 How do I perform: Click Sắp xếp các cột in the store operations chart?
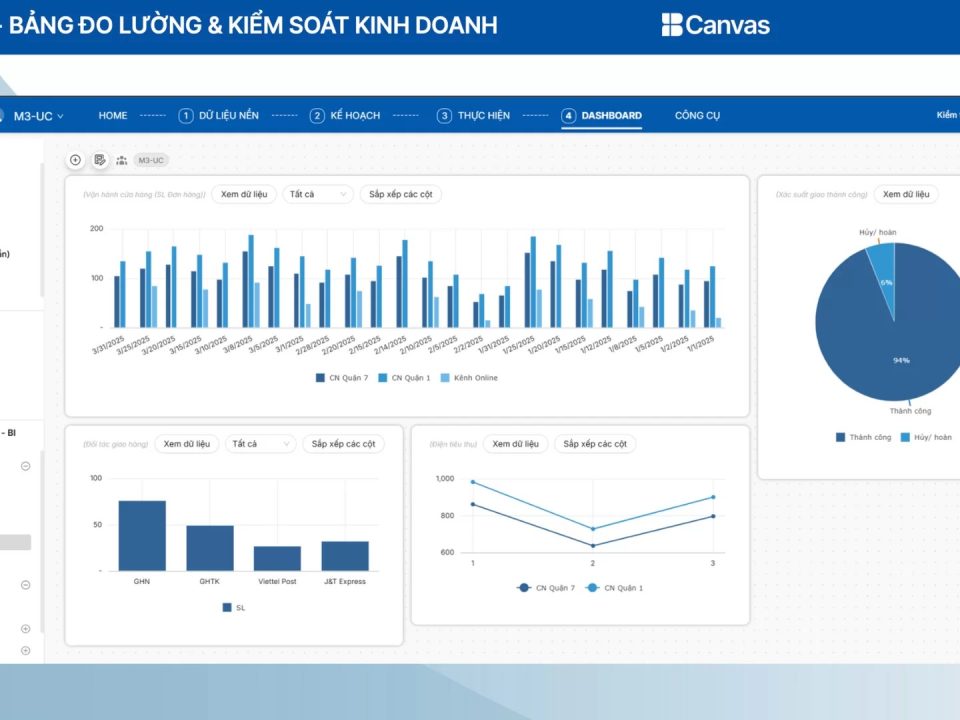point(400,194)
